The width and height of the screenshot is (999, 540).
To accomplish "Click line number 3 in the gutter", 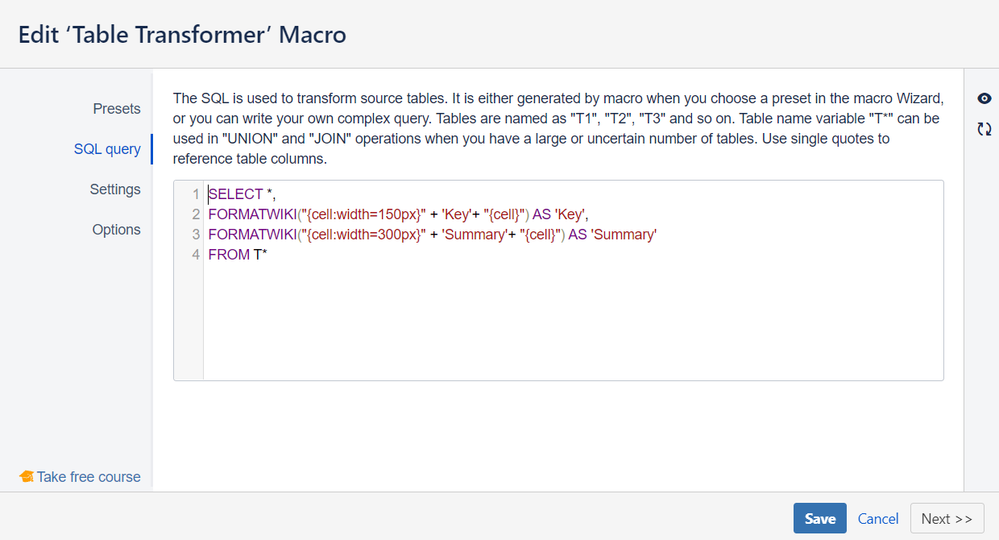I will point(196,234).
